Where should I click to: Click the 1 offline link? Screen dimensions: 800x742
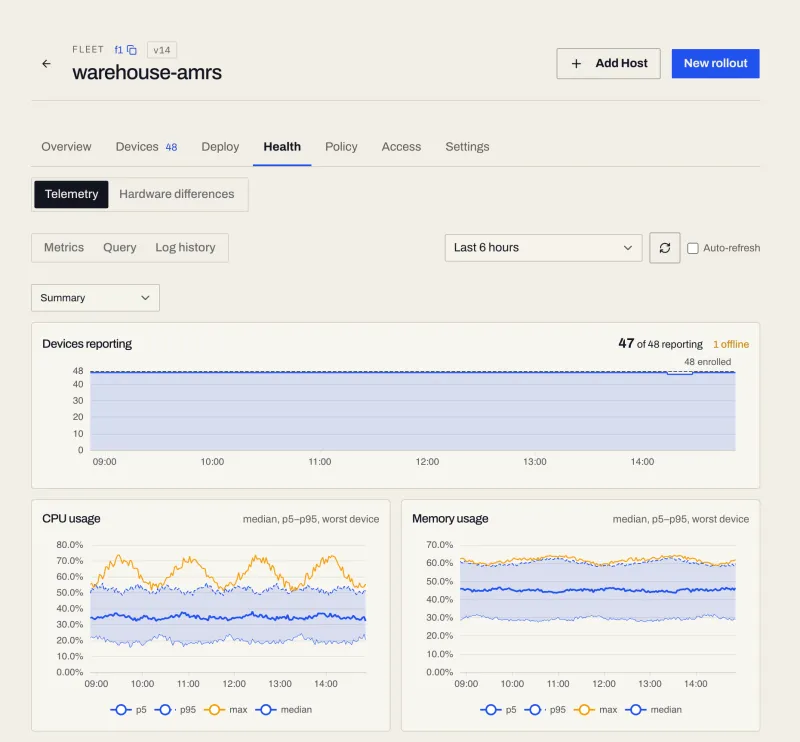731,344
